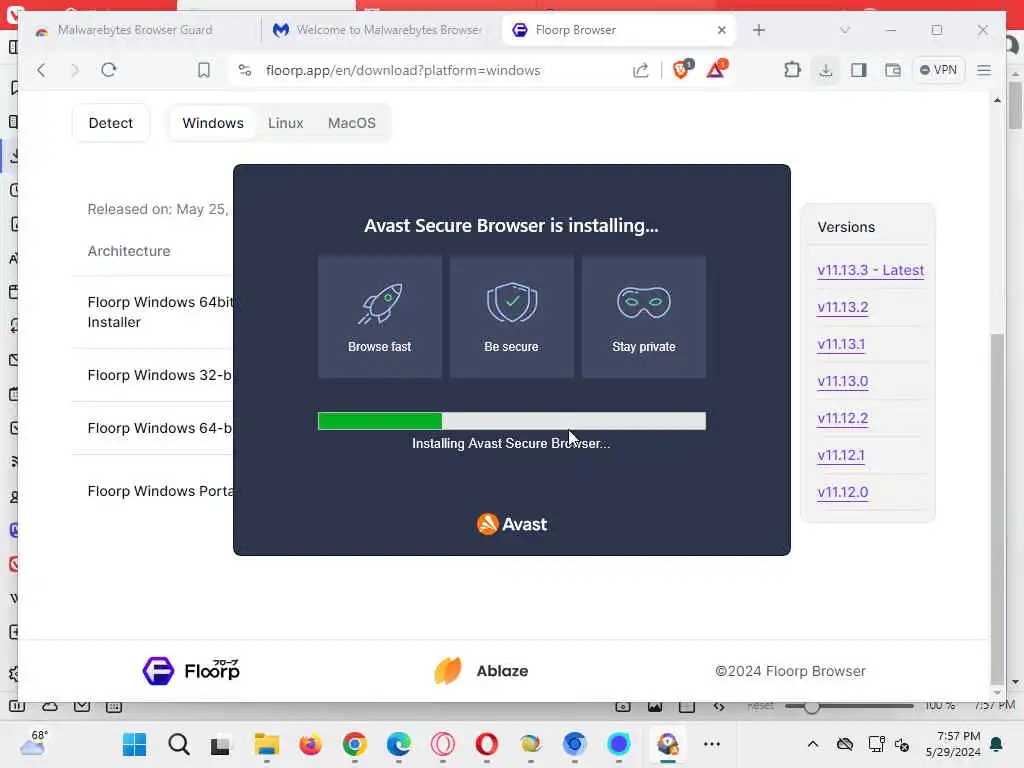Viewport: 1024px width, 768px height.
Task: Click the Browse fast rocket tile
Action: (x=379, y=317)
